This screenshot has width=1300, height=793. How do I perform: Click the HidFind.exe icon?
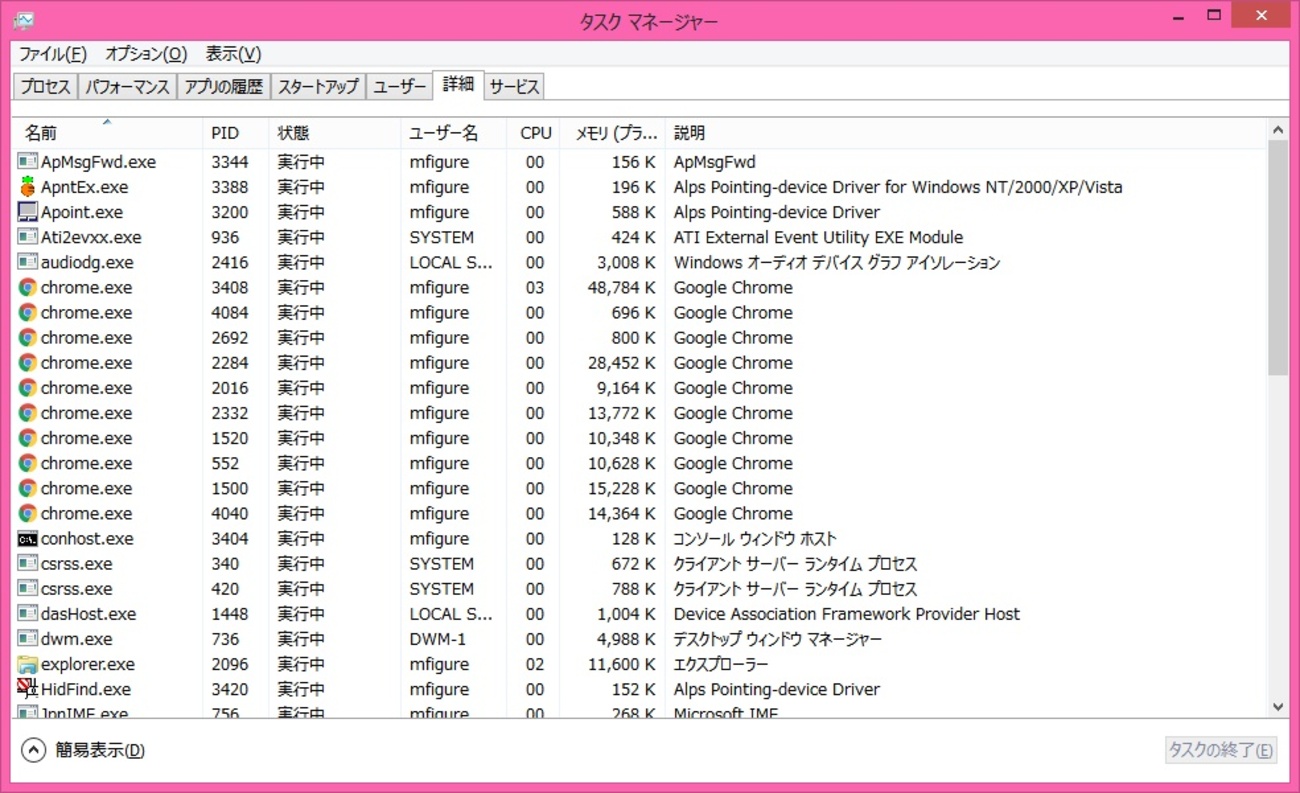[x=27, y=689]
